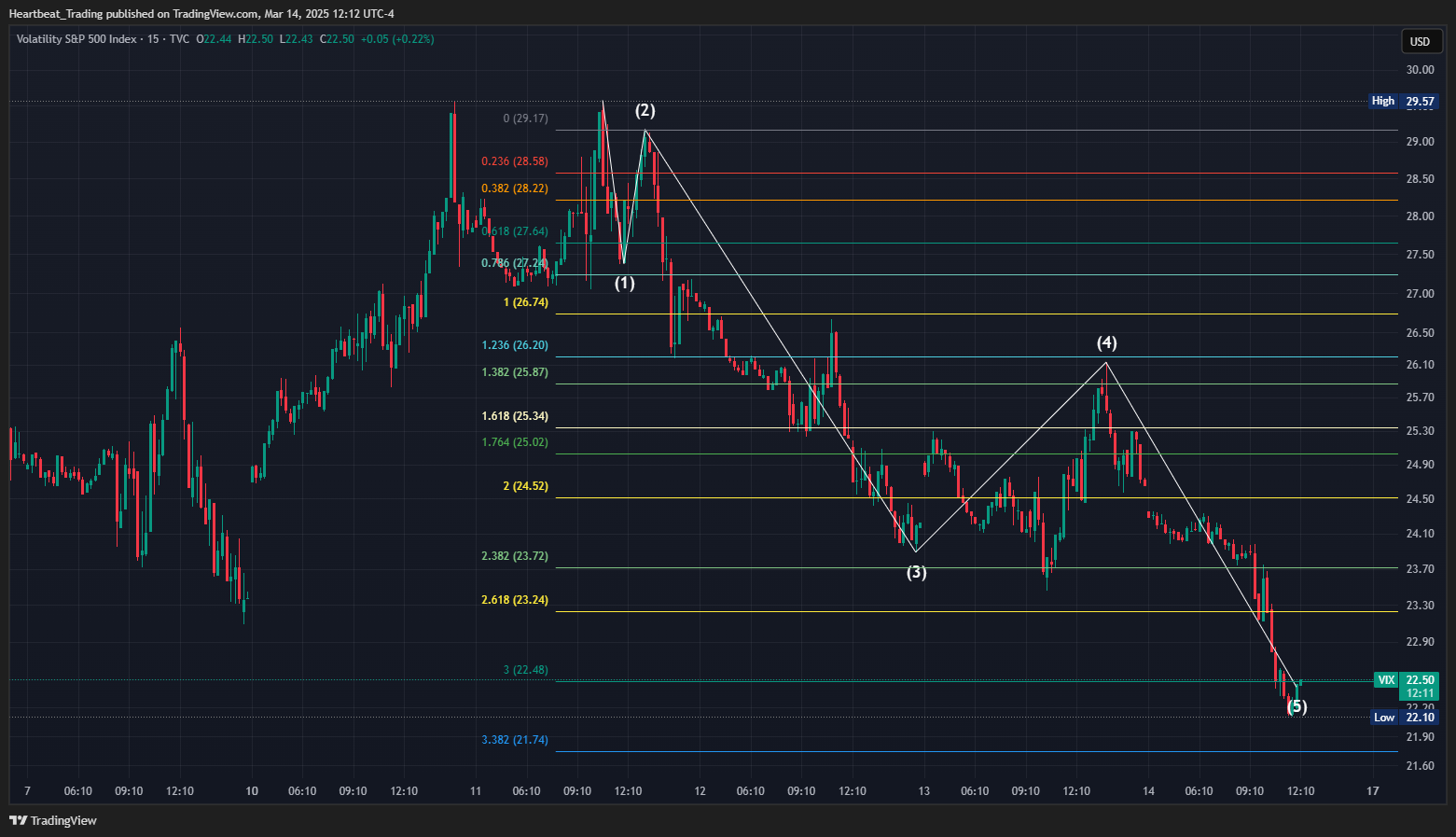Screen dimensions: 1456x837
Task: Select the Fibonacci label 0.618 (27.64)
Action: click(515, 231)
